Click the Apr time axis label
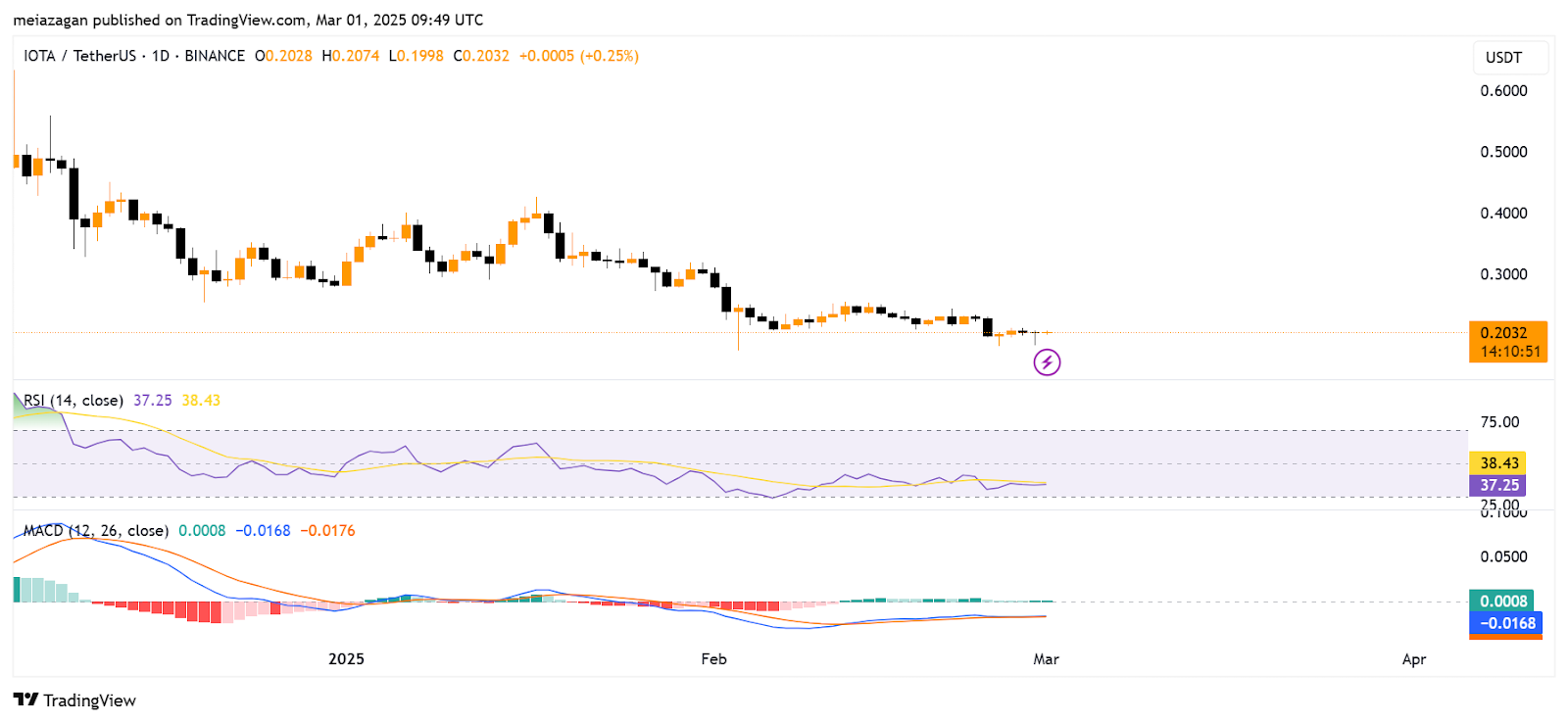 (1413, 659)
